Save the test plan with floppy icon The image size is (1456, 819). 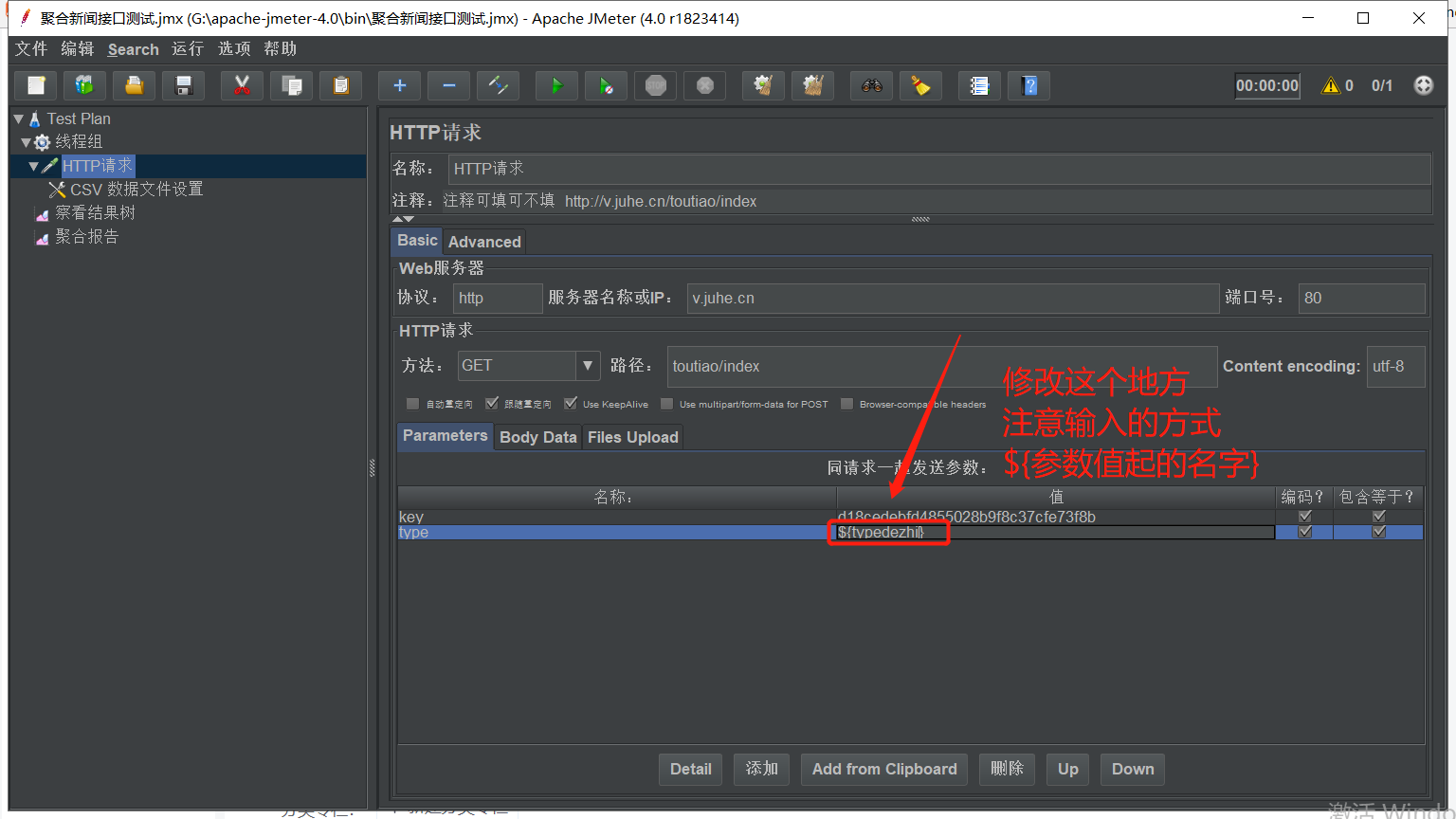[x=184, y=85]
